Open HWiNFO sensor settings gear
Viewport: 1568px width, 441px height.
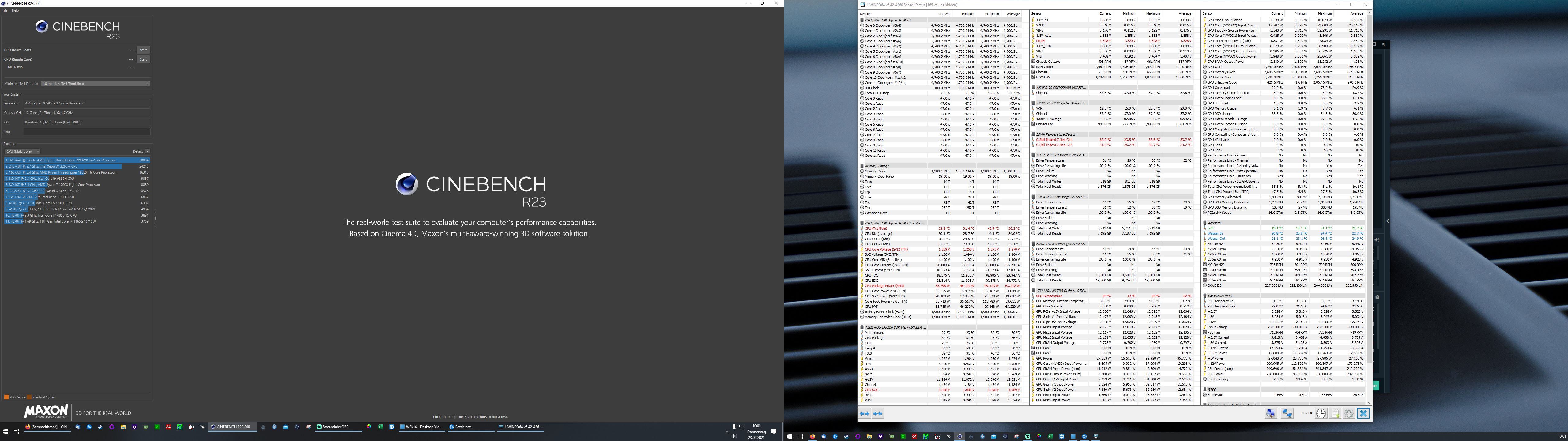coord(1349,413)
